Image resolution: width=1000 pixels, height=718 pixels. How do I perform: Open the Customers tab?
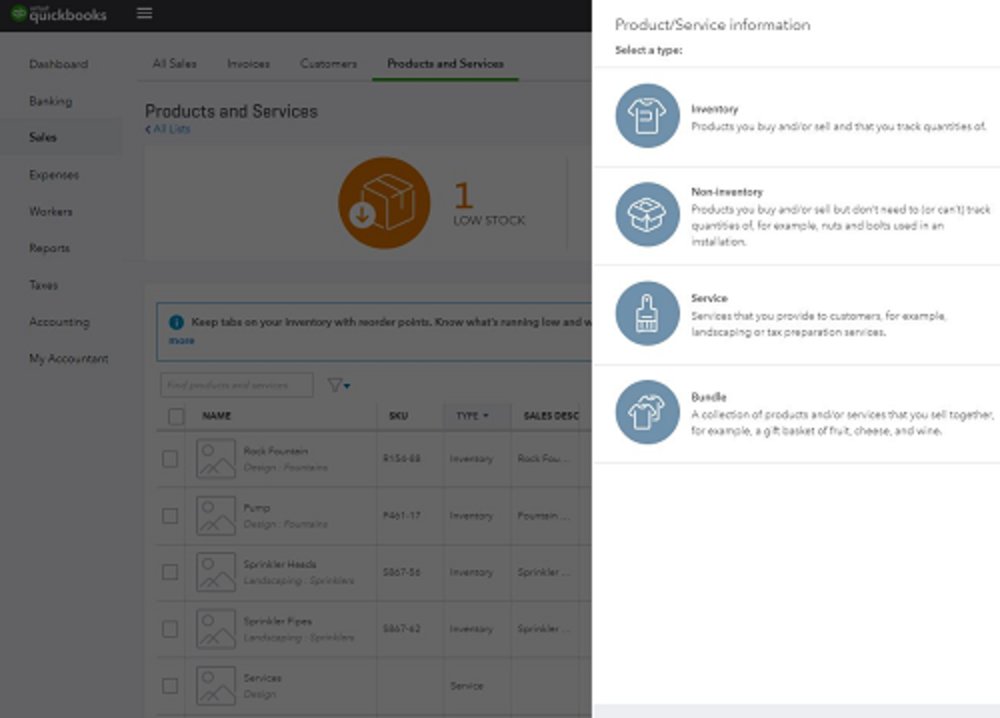328,64
